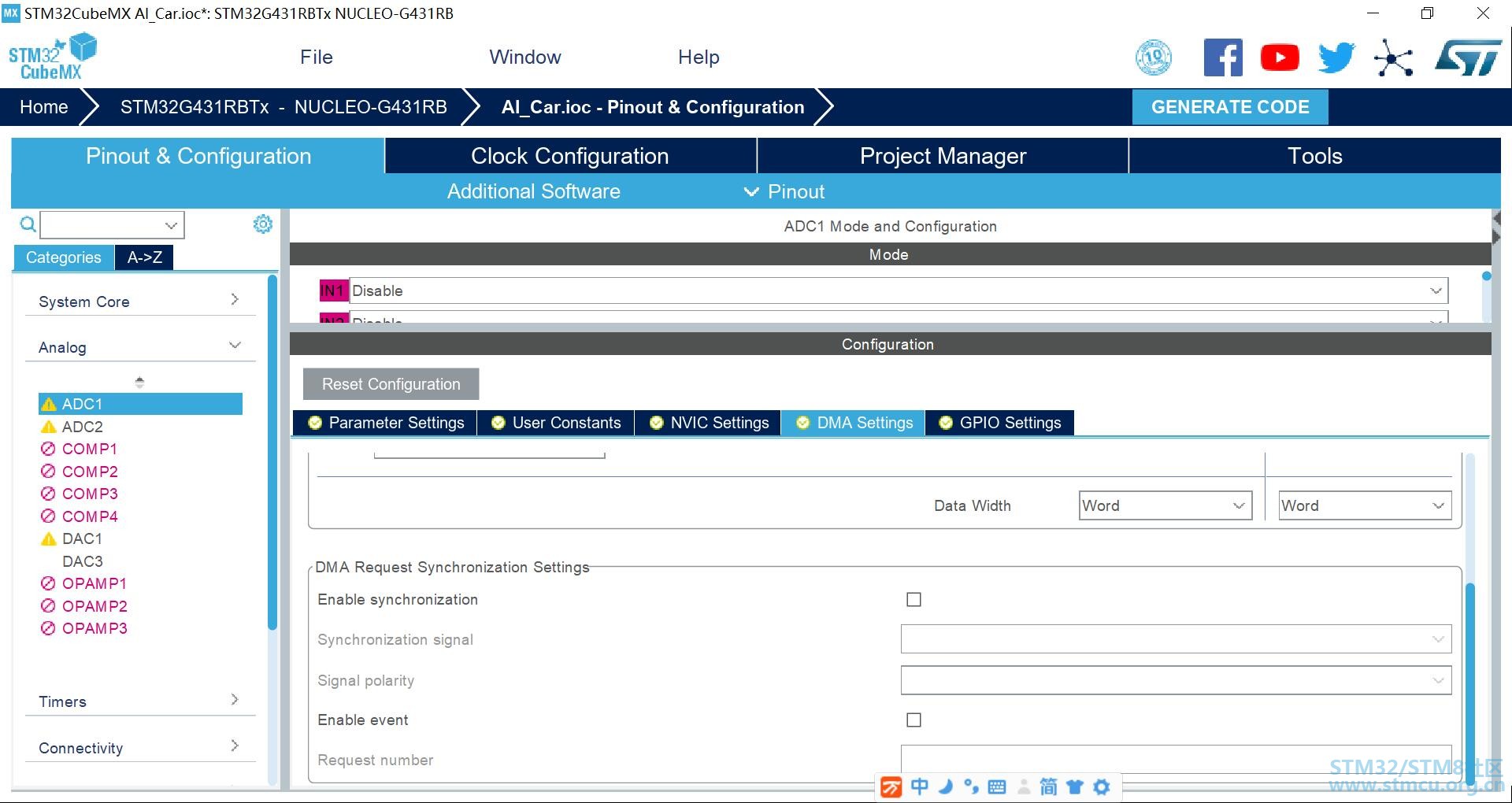Expand the Timers category

click(x=140, y=701)
